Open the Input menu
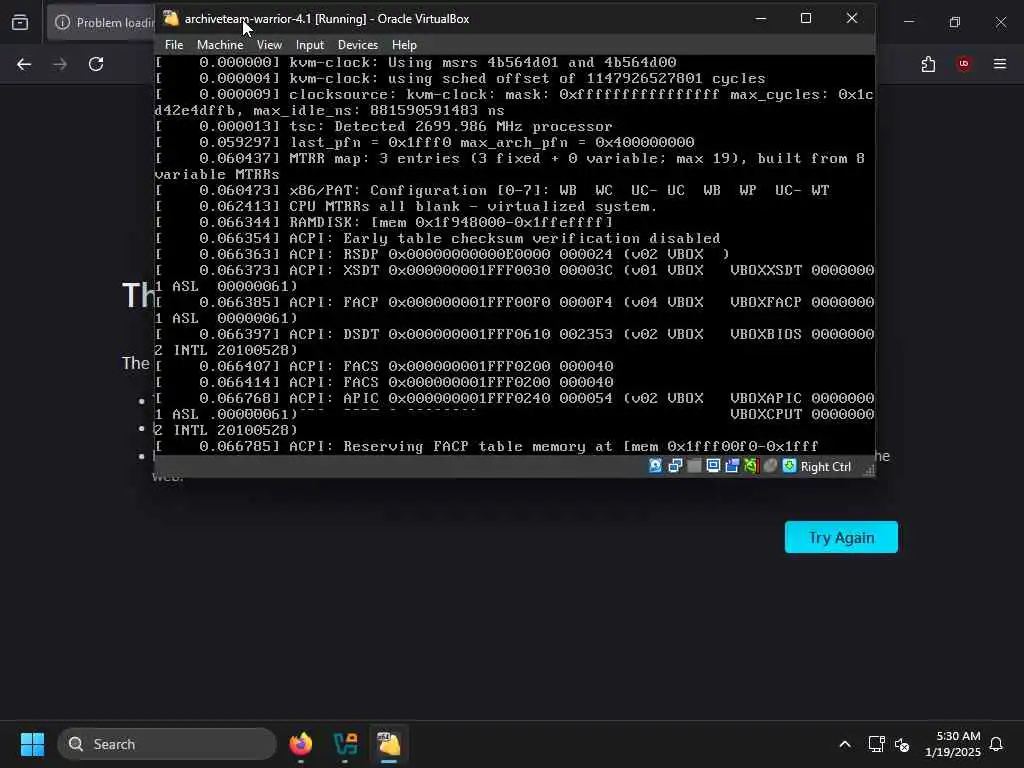Viewport: 1024px width, 768px height. pyautogui.click(x=310, y=45)
